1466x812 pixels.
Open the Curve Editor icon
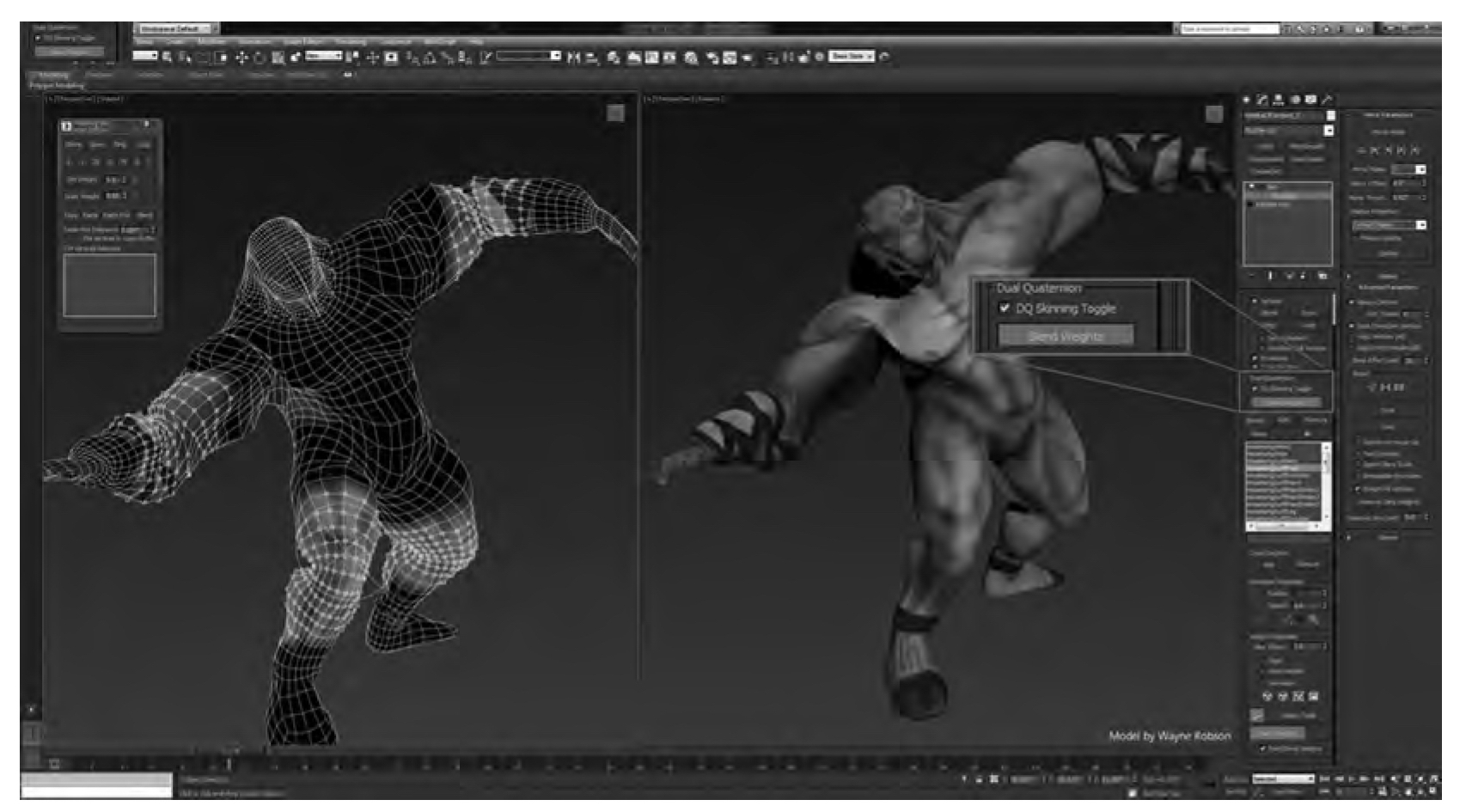pos(652,58)
